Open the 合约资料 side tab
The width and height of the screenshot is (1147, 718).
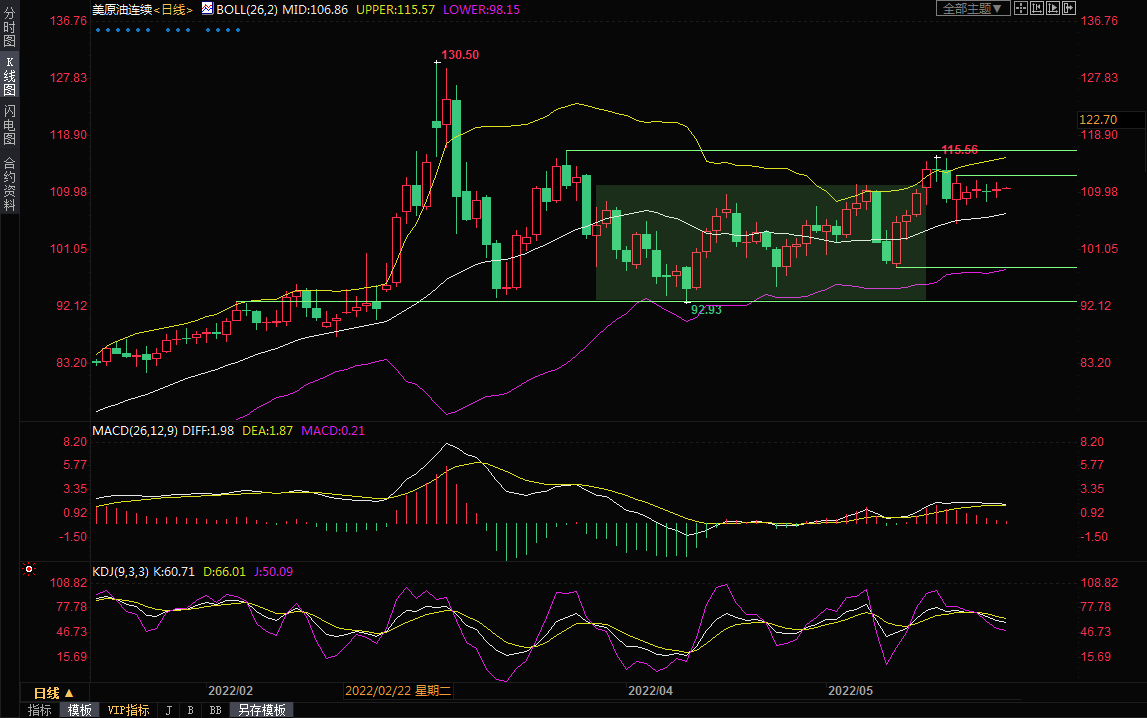(x=9, y=183)
